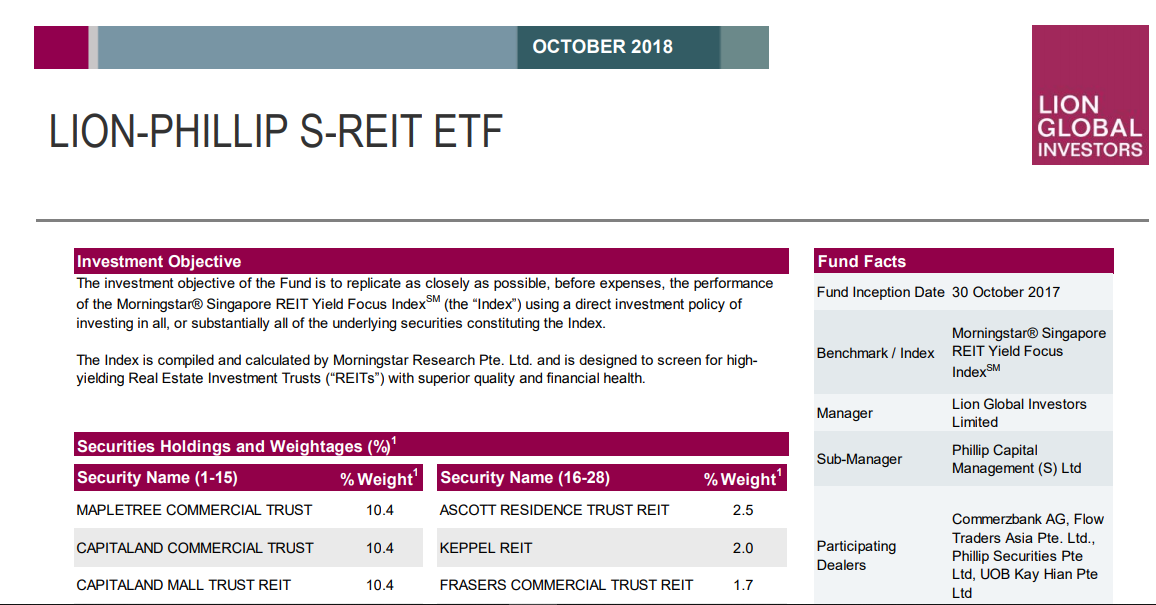Select the CAPITALAND COMMERCIAL TRUST entry
Viewport: 1156px width, 605px height.
click(x=195, y=548)
